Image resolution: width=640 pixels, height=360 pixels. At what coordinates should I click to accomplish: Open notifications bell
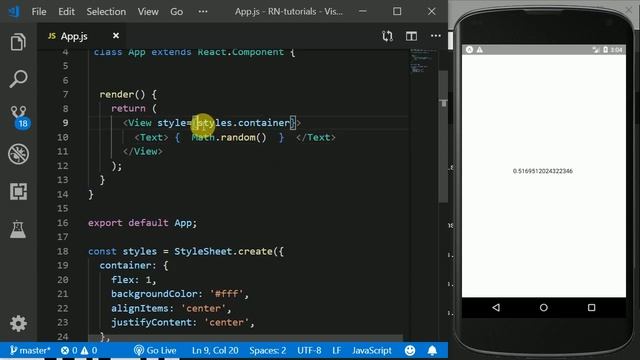point(432,350)
